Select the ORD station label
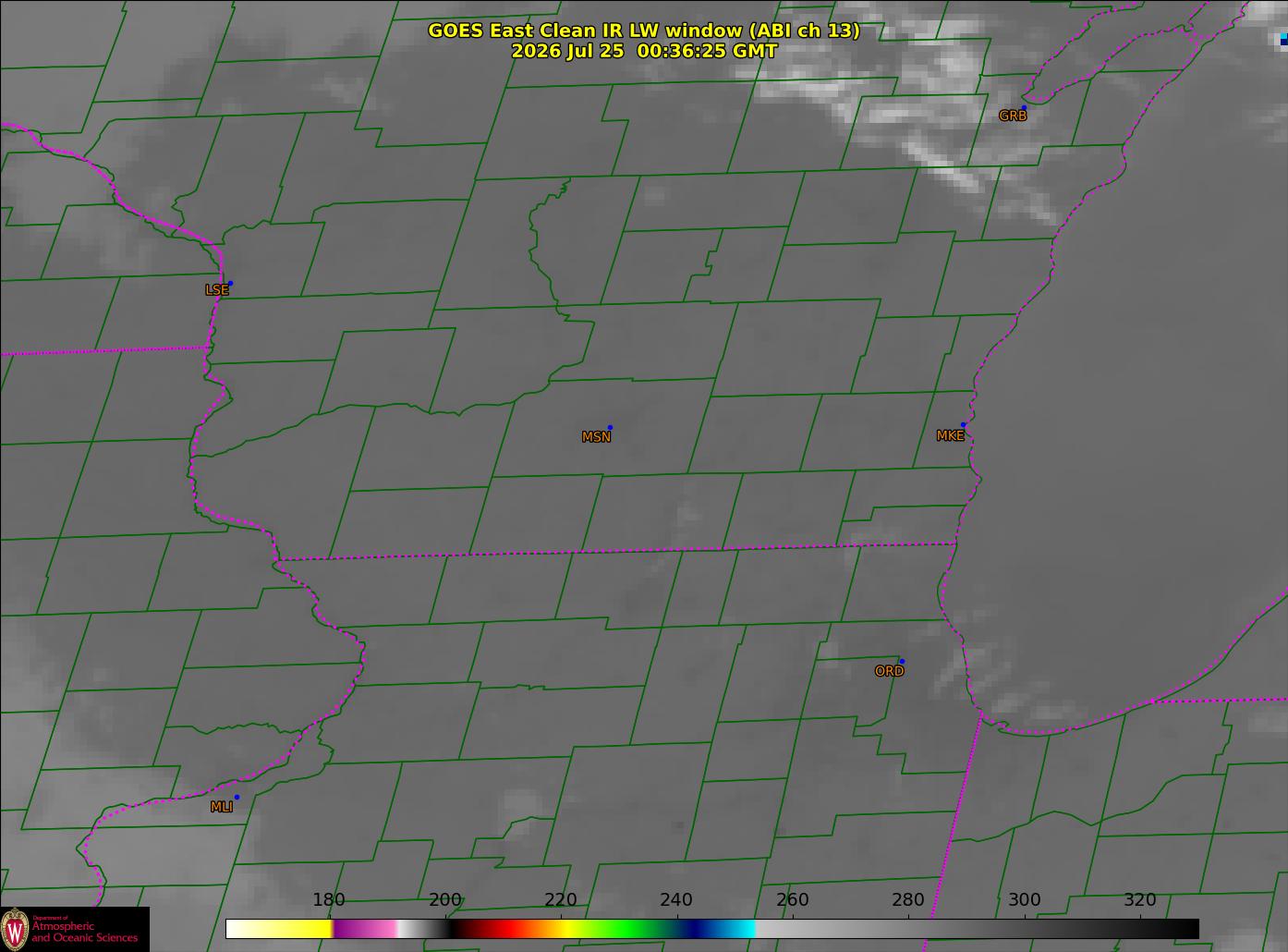The height and width of the screenshot is (952, 1288). click(889, 671)
